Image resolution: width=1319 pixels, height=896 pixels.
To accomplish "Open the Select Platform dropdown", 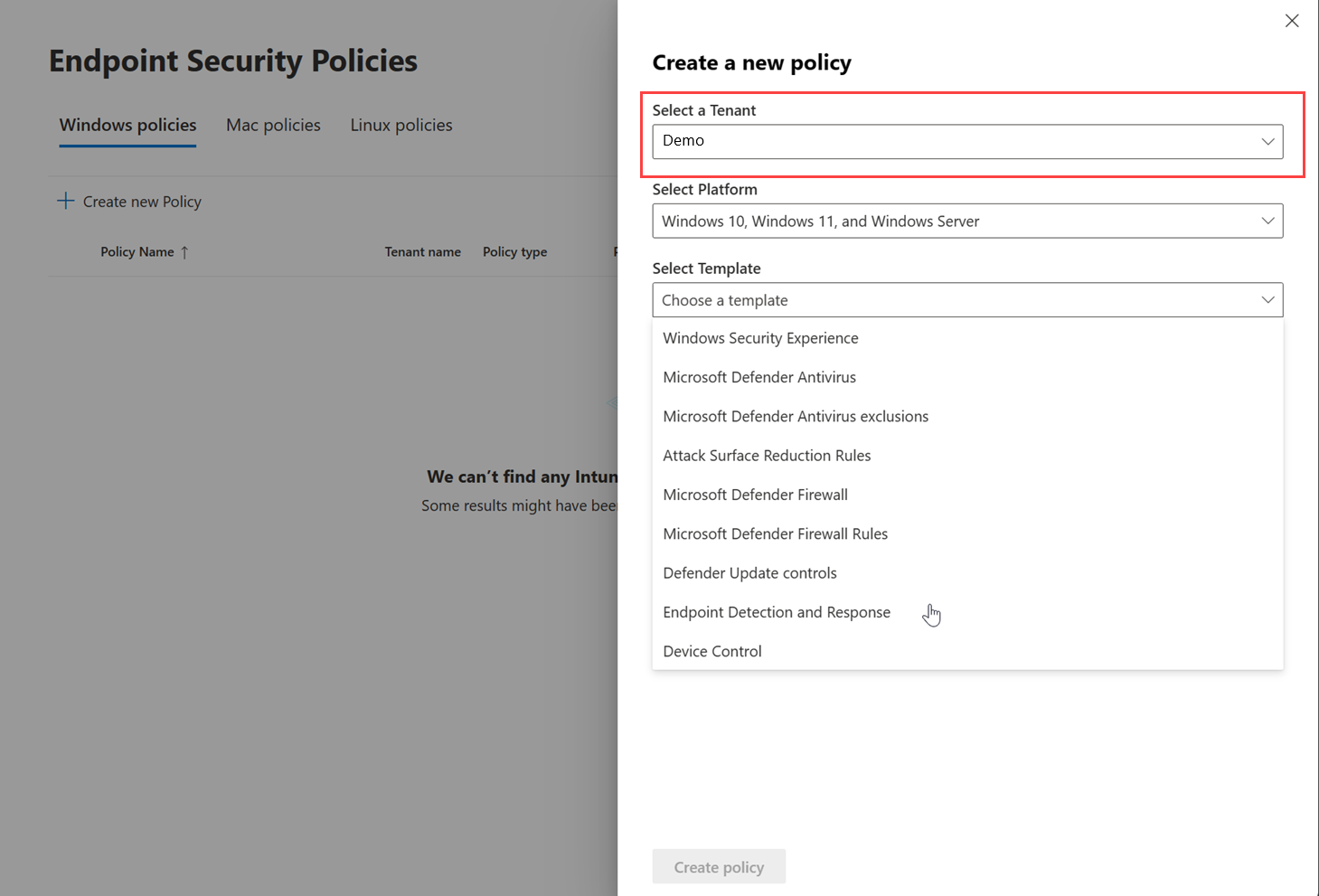I will point(967,221).
